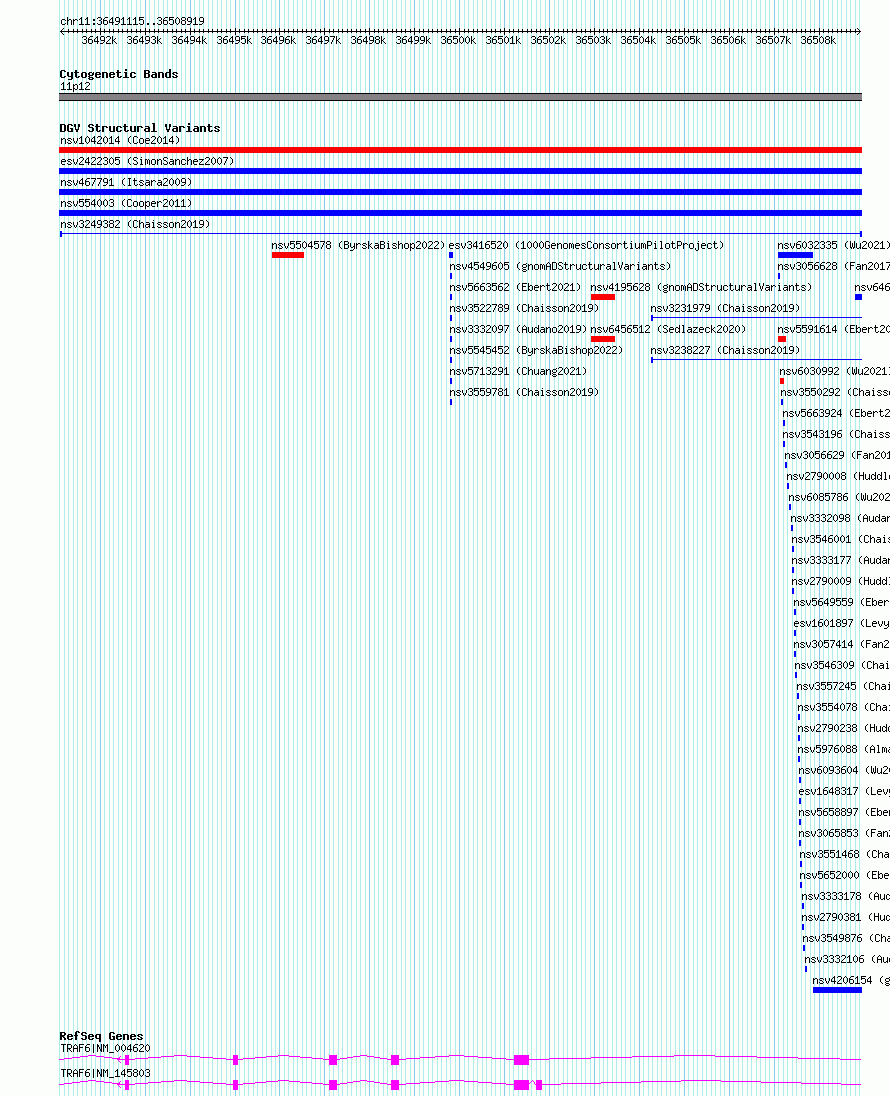The image size is (890, 1096).
Task: Open nsv3231979 (Chaisson2019) variant
Action: [725, 308]
